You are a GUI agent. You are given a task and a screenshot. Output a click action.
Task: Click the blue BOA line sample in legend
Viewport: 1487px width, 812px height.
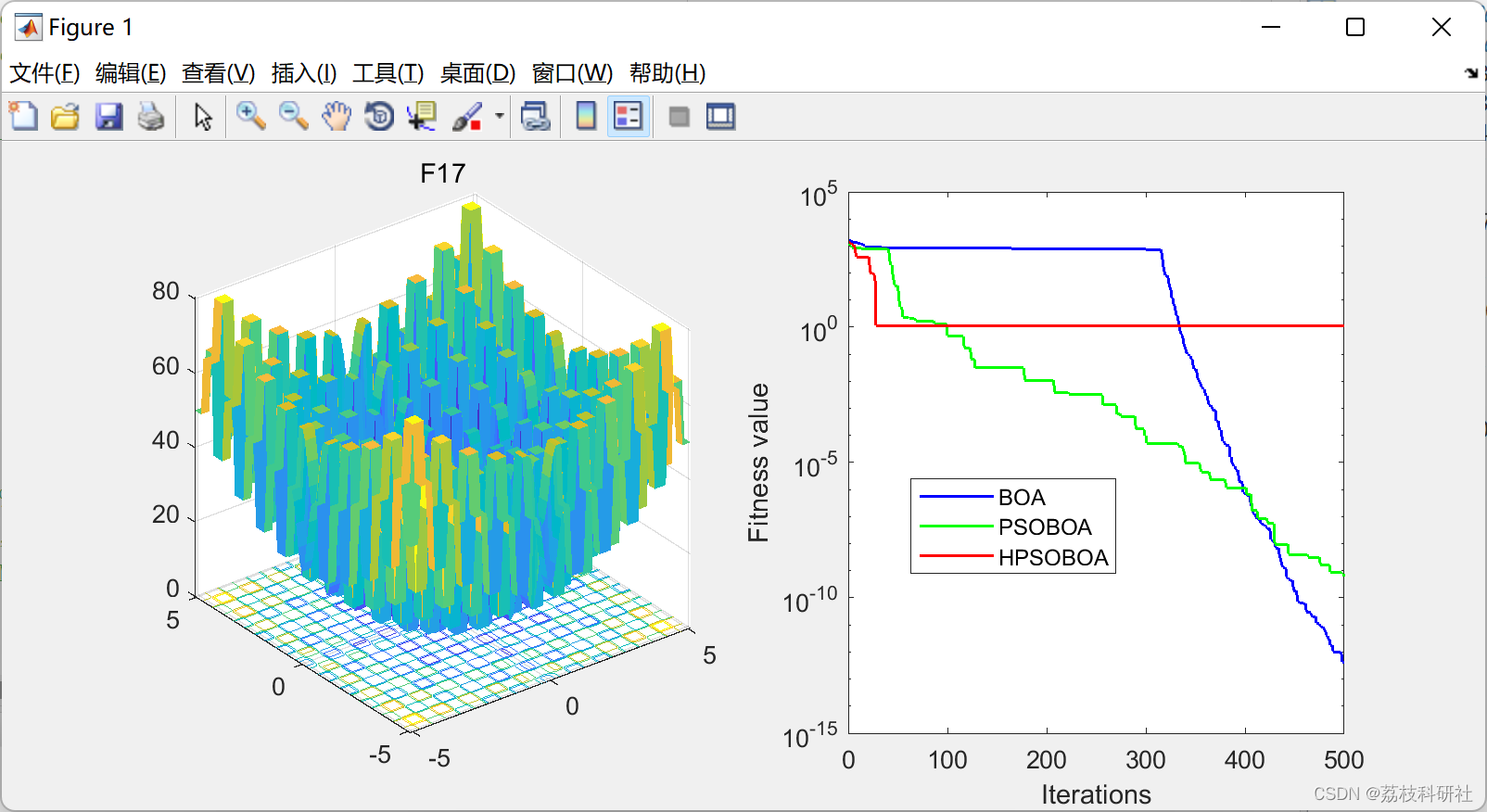[956, 498]
